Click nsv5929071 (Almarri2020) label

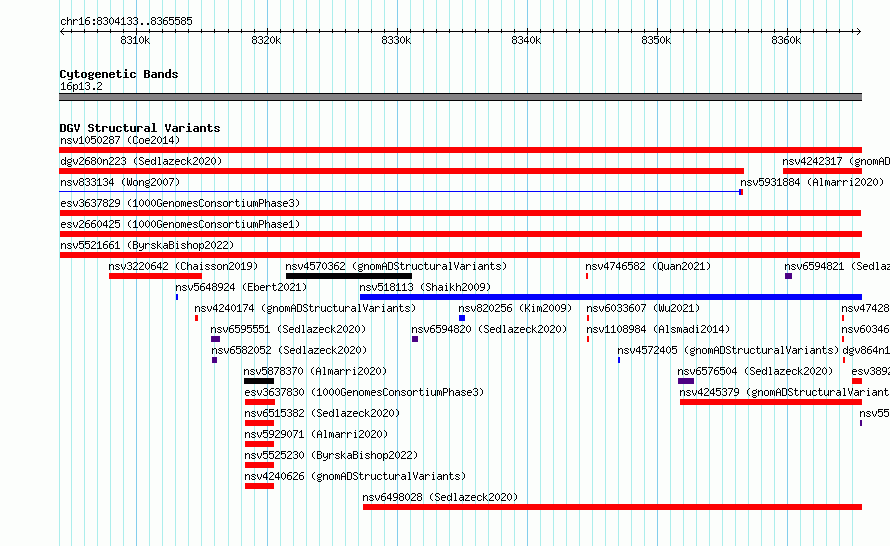[x=316, y=434]
